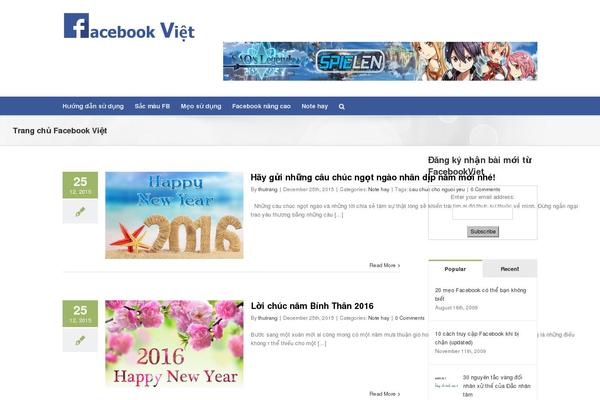600x400 pixels.
Task: Open the Mẹo sử dụng menu
Action: 201,106
